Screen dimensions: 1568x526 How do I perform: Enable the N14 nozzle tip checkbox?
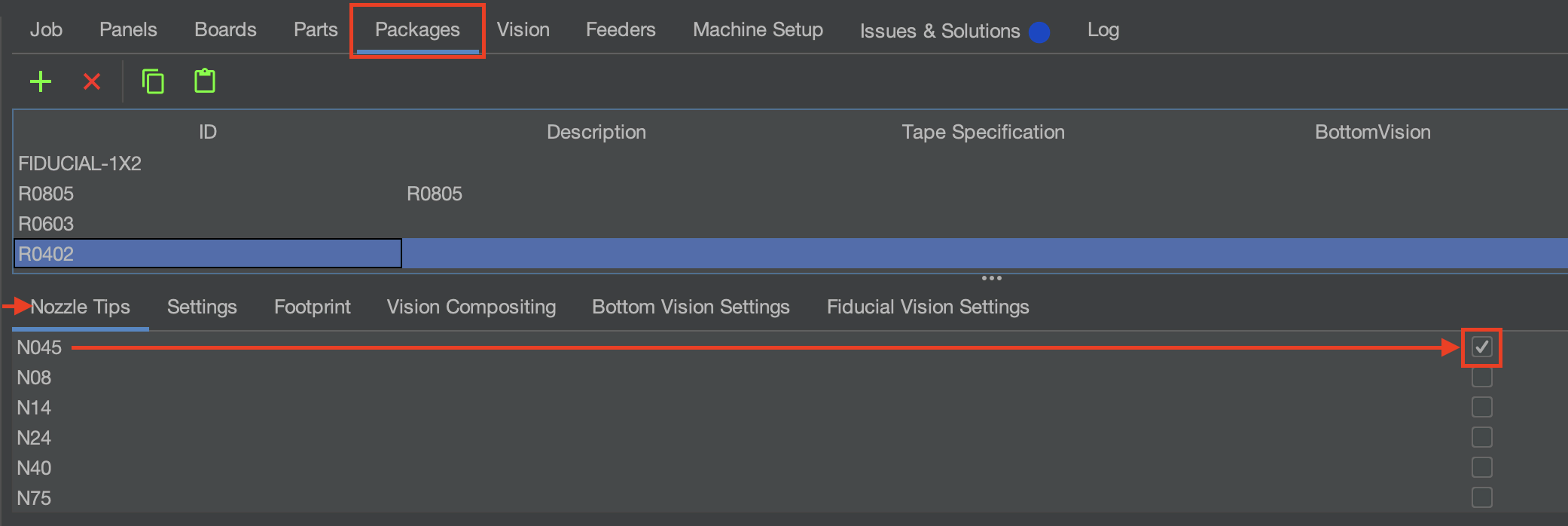(x=1481, y=407)
